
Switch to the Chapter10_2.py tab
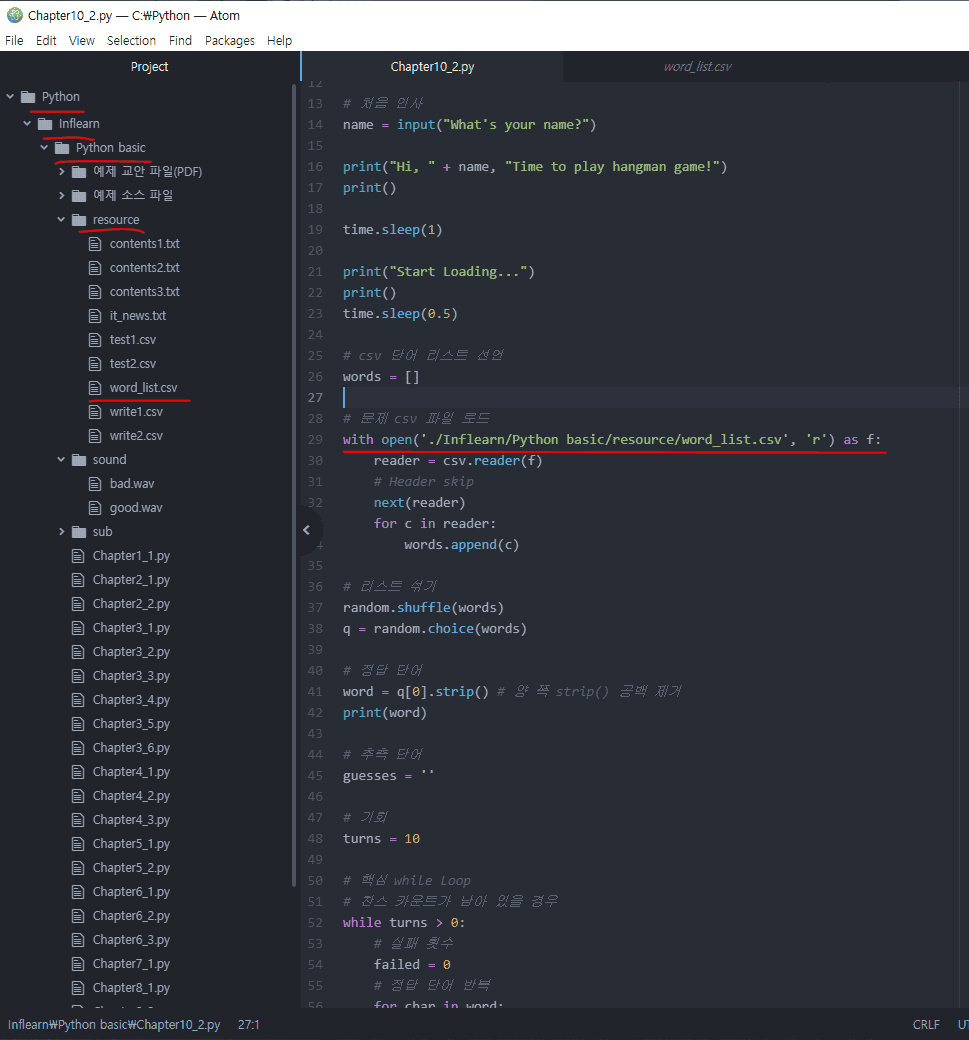pos(432,66)
